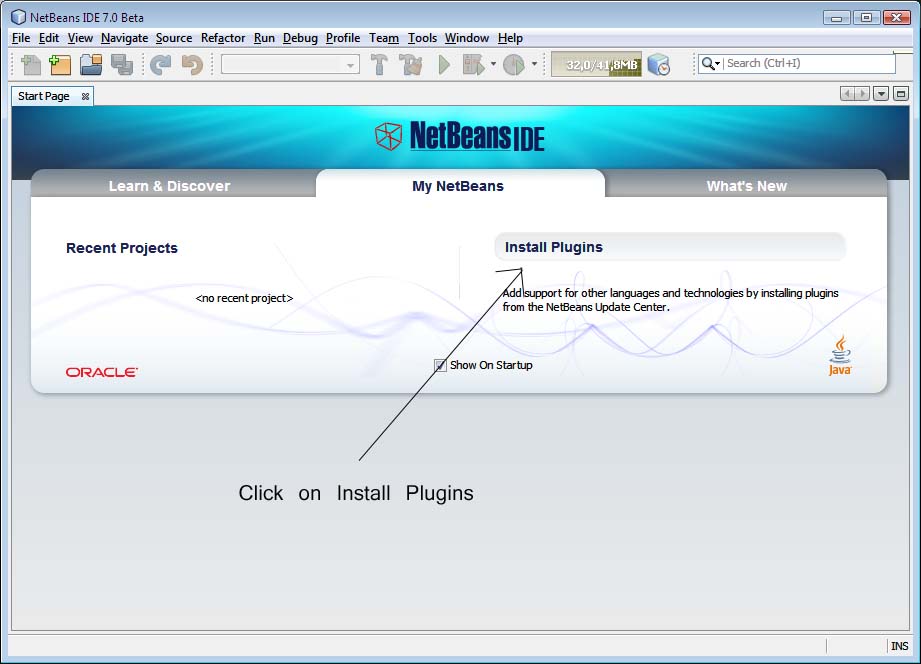Click the Oracle logo on Start Page

point(102,372)
